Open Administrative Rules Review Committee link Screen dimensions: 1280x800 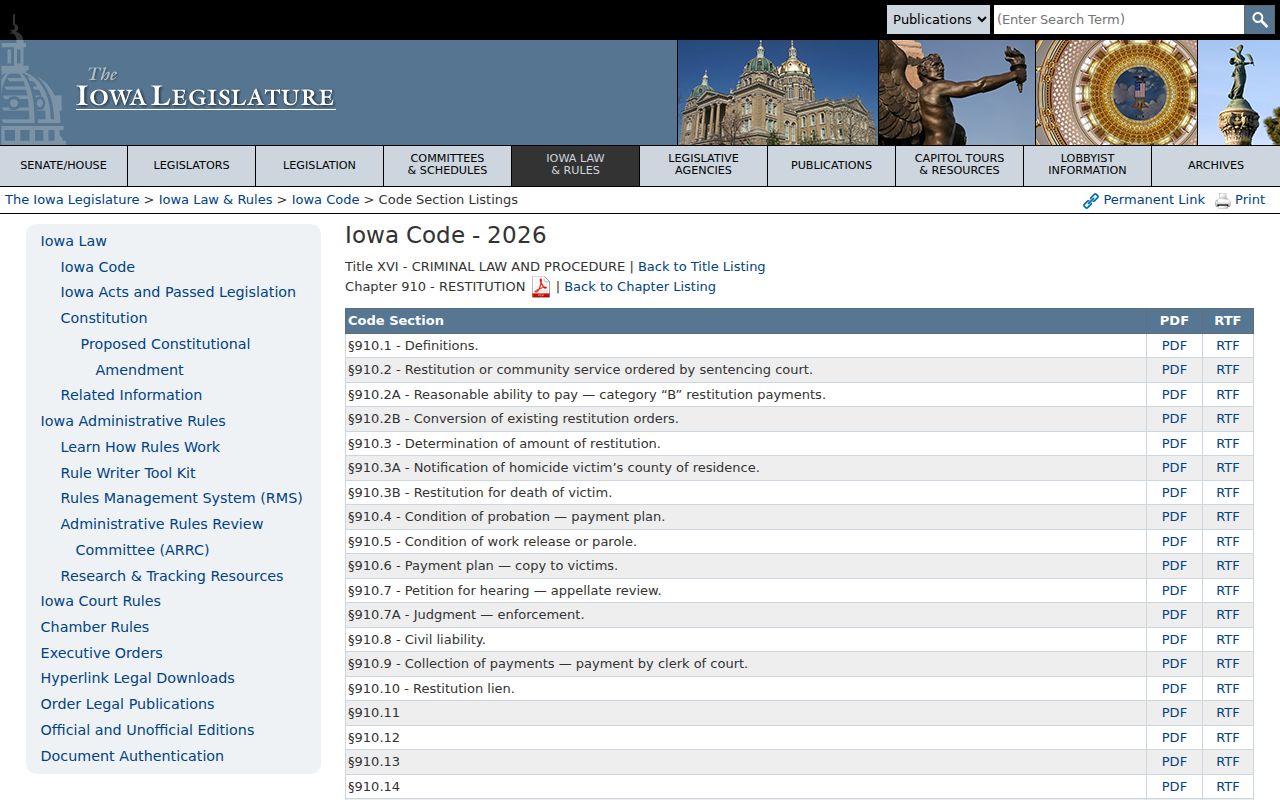(162, 537)
